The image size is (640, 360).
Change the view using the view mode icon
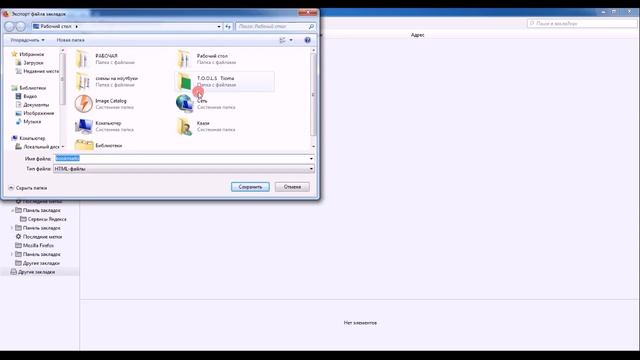pyautogui.click(x=282, y=40)
